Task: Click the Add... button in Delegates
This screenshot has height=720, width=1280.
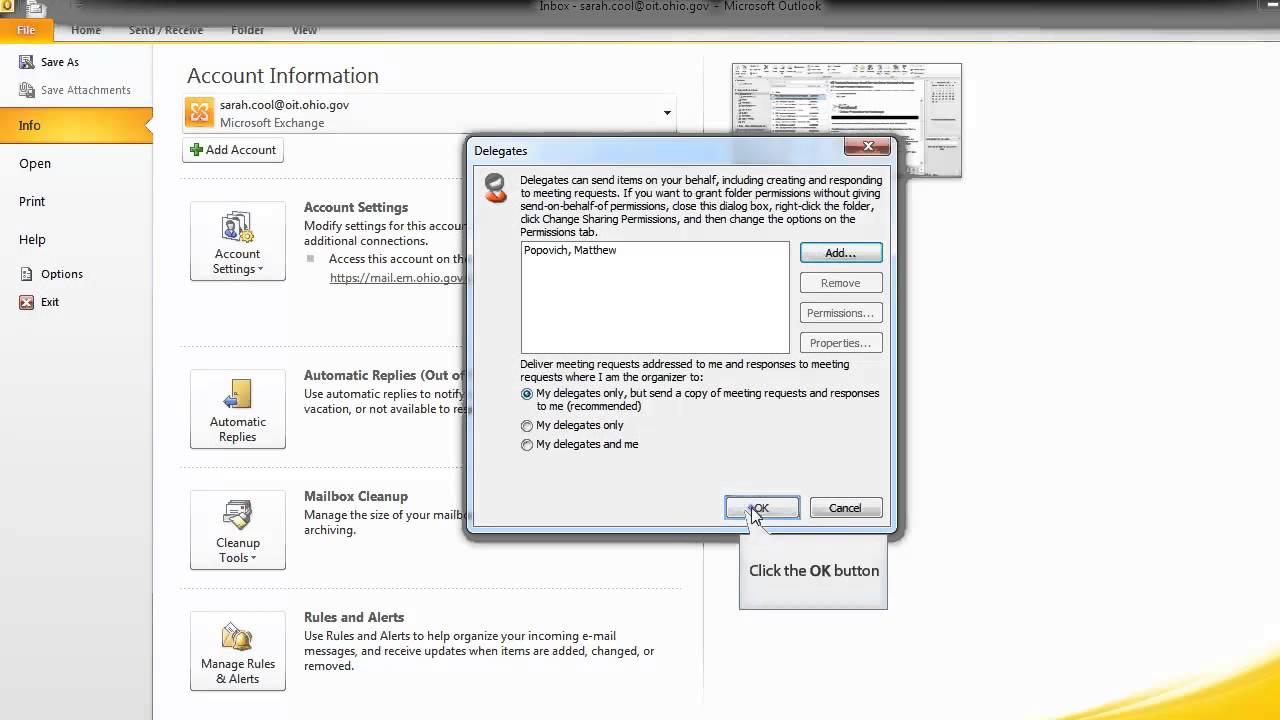Action: (841, 253)
